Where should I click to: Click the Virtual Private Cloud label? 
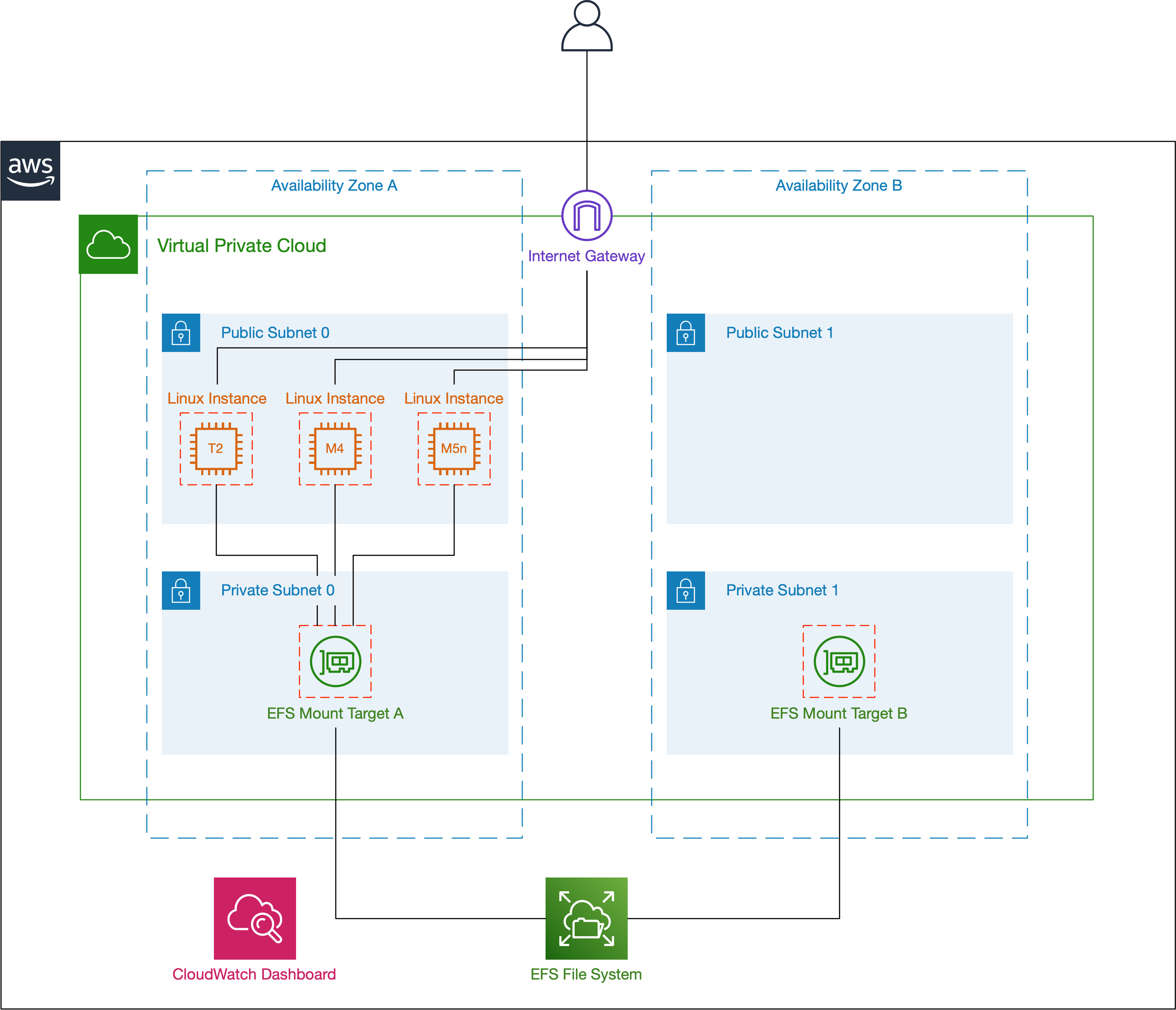tap(242, 246)
